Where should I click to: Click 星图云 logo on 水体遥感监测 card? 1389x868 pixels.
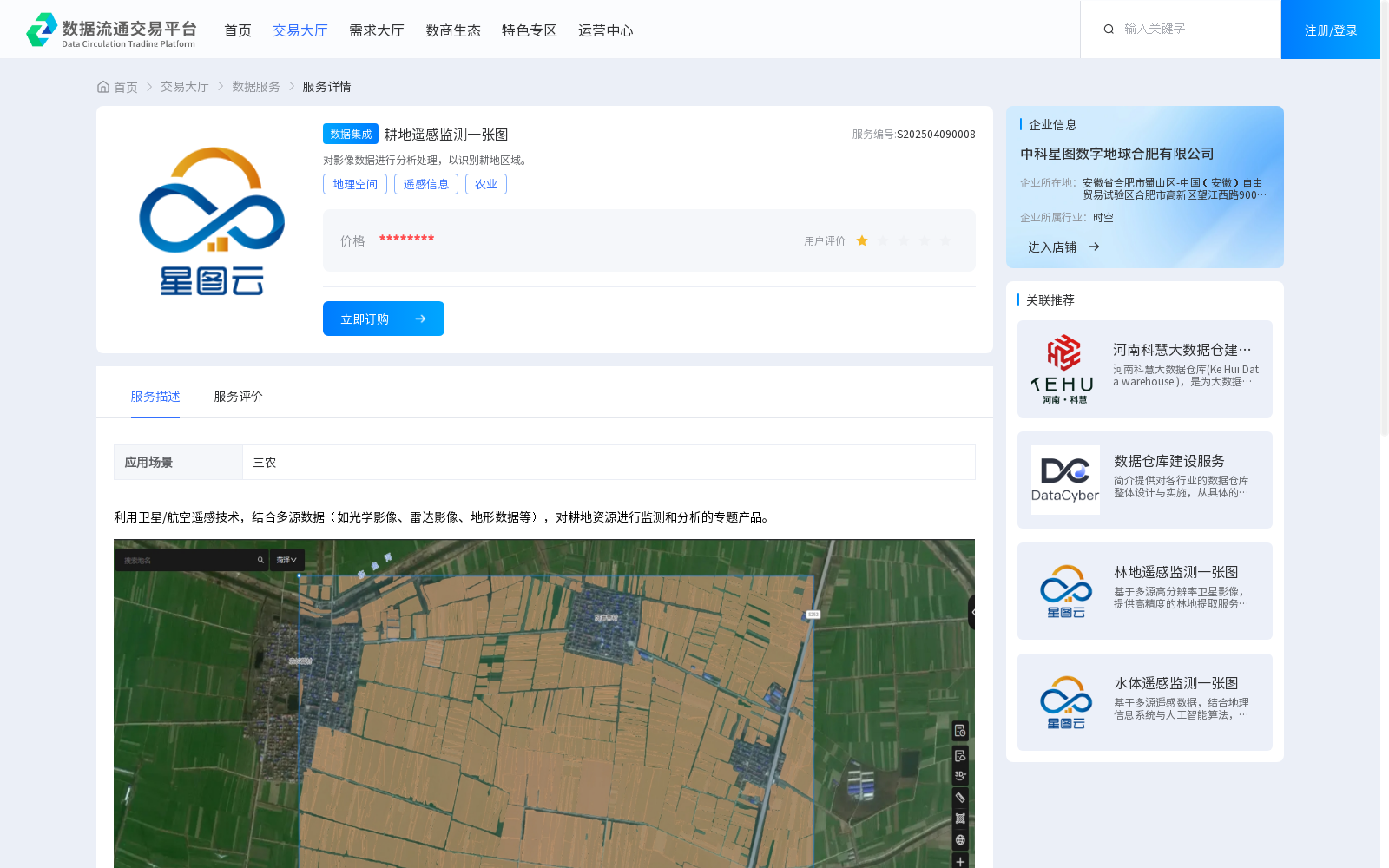tap(1065, 702)
